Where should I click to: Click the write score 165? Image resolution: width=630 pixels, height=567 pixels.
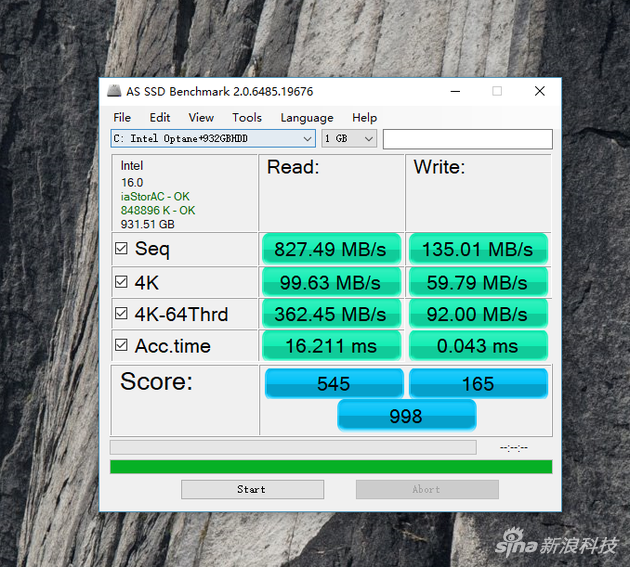478,383
